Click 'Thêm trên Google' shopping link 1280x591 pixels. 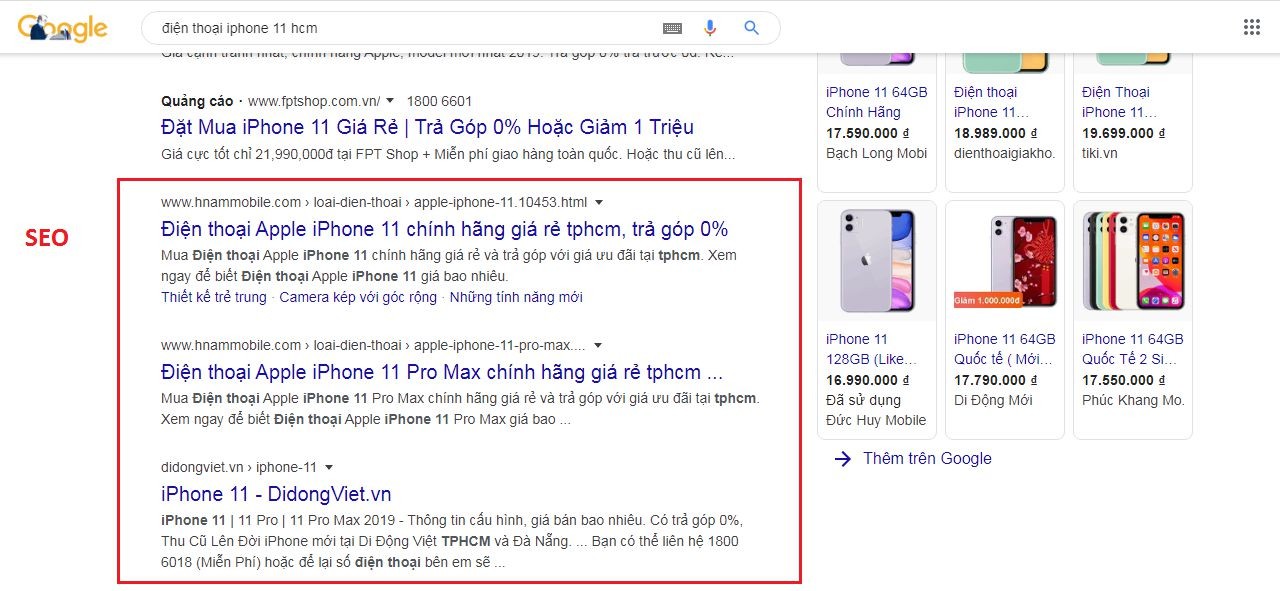coord(927,458)
